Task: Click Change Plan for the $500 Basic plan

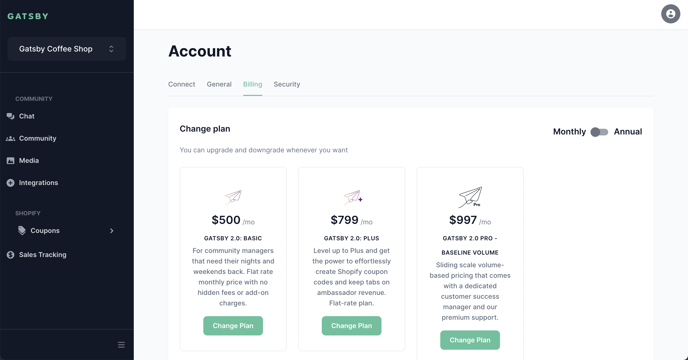Action: (233, 326)
